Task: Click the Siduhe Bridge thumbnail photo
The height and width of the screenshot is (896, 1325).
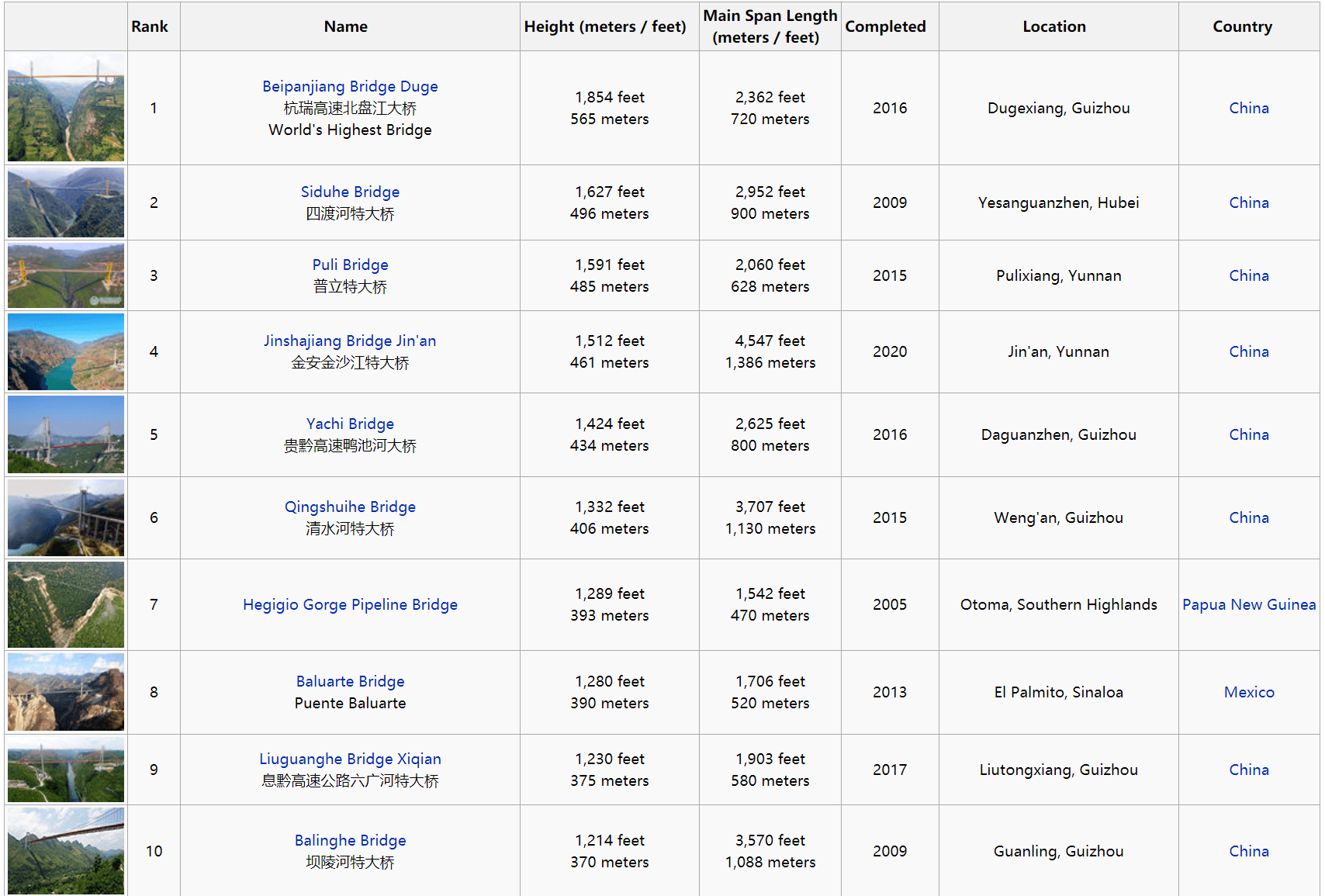Action: click(66, 202)
